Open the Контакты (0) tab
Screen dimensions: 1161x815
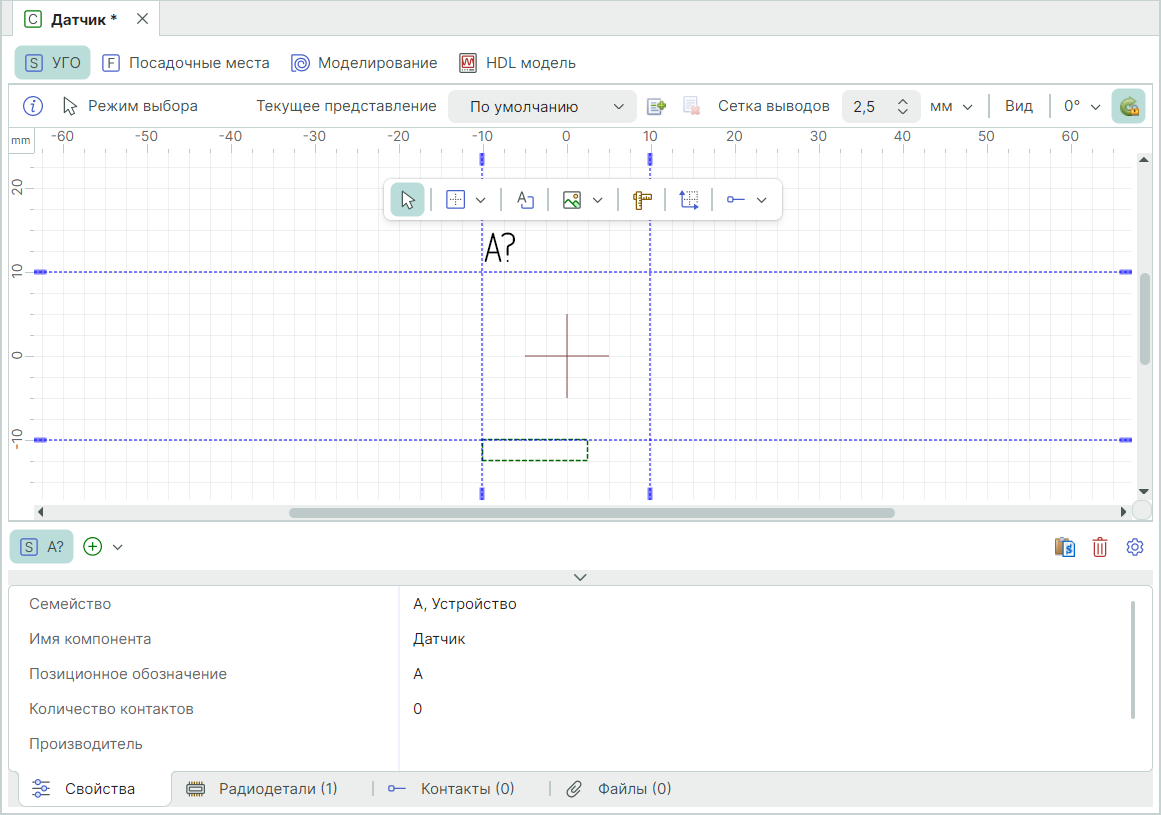[452, 788]
